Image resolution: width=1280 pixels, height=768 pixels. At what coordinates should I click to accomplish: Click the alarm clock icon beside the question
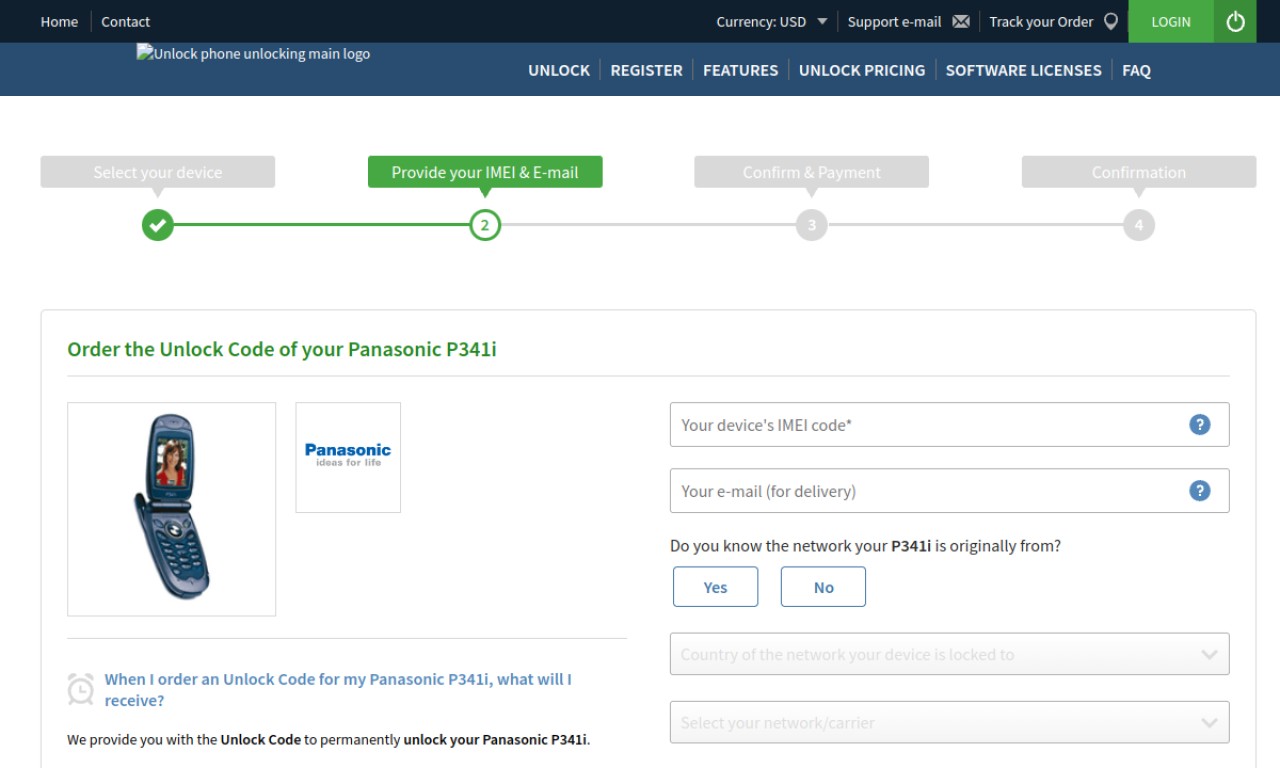(x=80, y=689)
